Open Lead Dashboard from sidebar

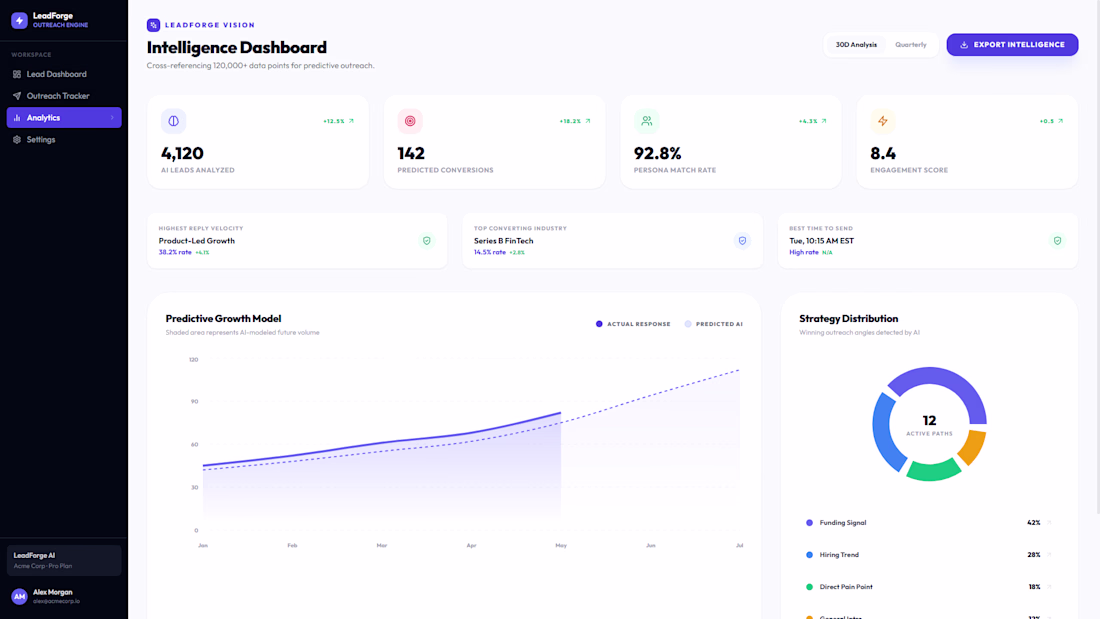coord(64,74)
